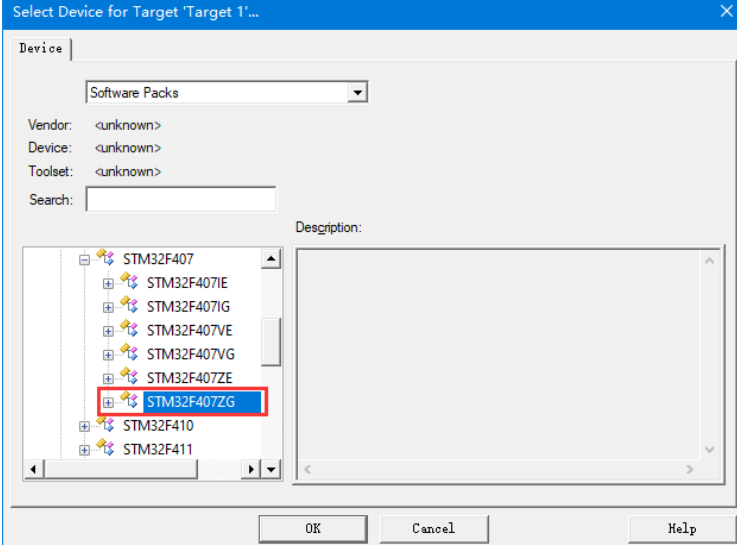
Task: Select the STM32F407 parent tree row
Action: (158, 259)
